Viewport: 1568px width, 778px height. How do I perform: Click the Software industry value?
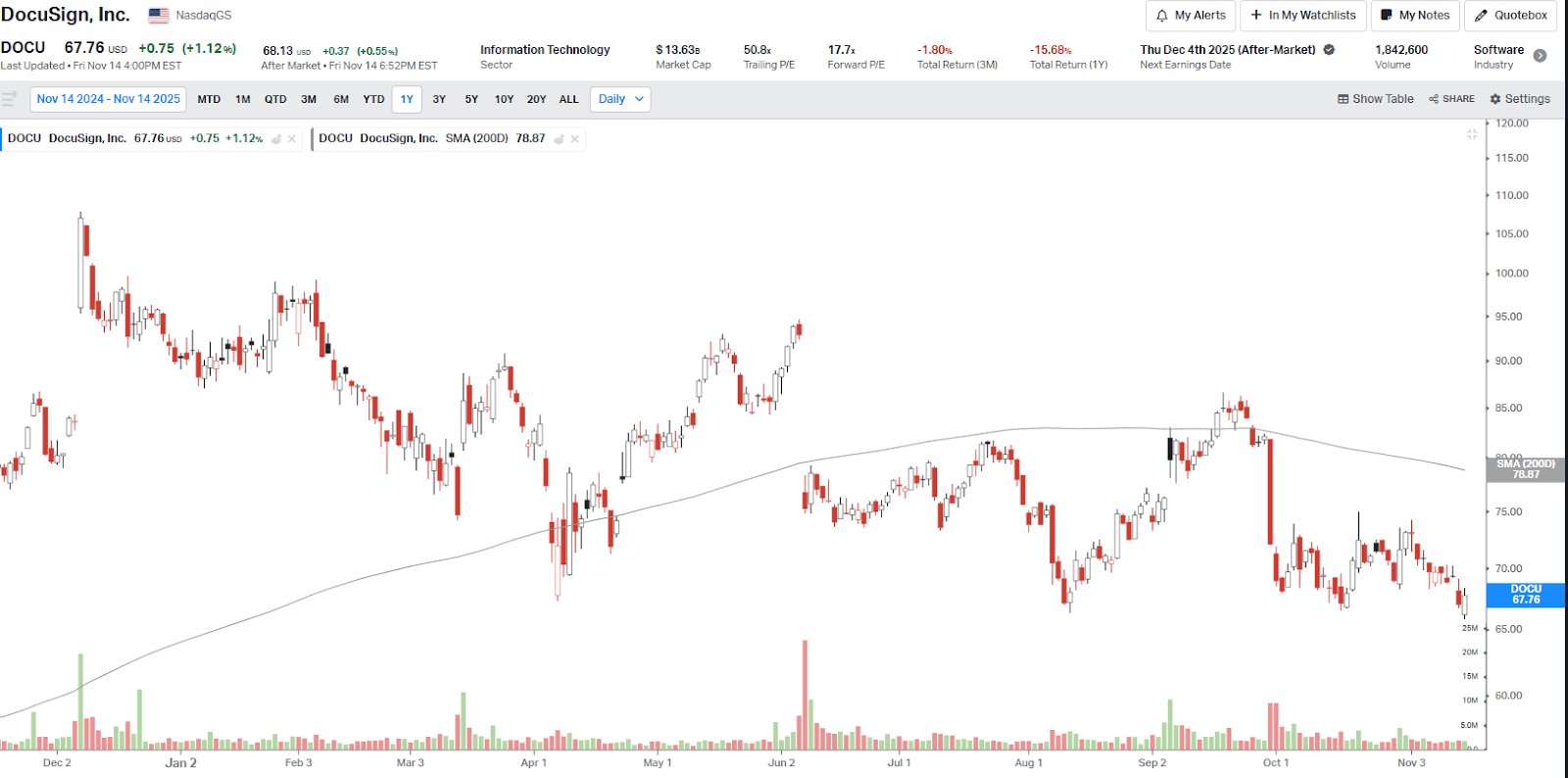(x=1498, y=50)
